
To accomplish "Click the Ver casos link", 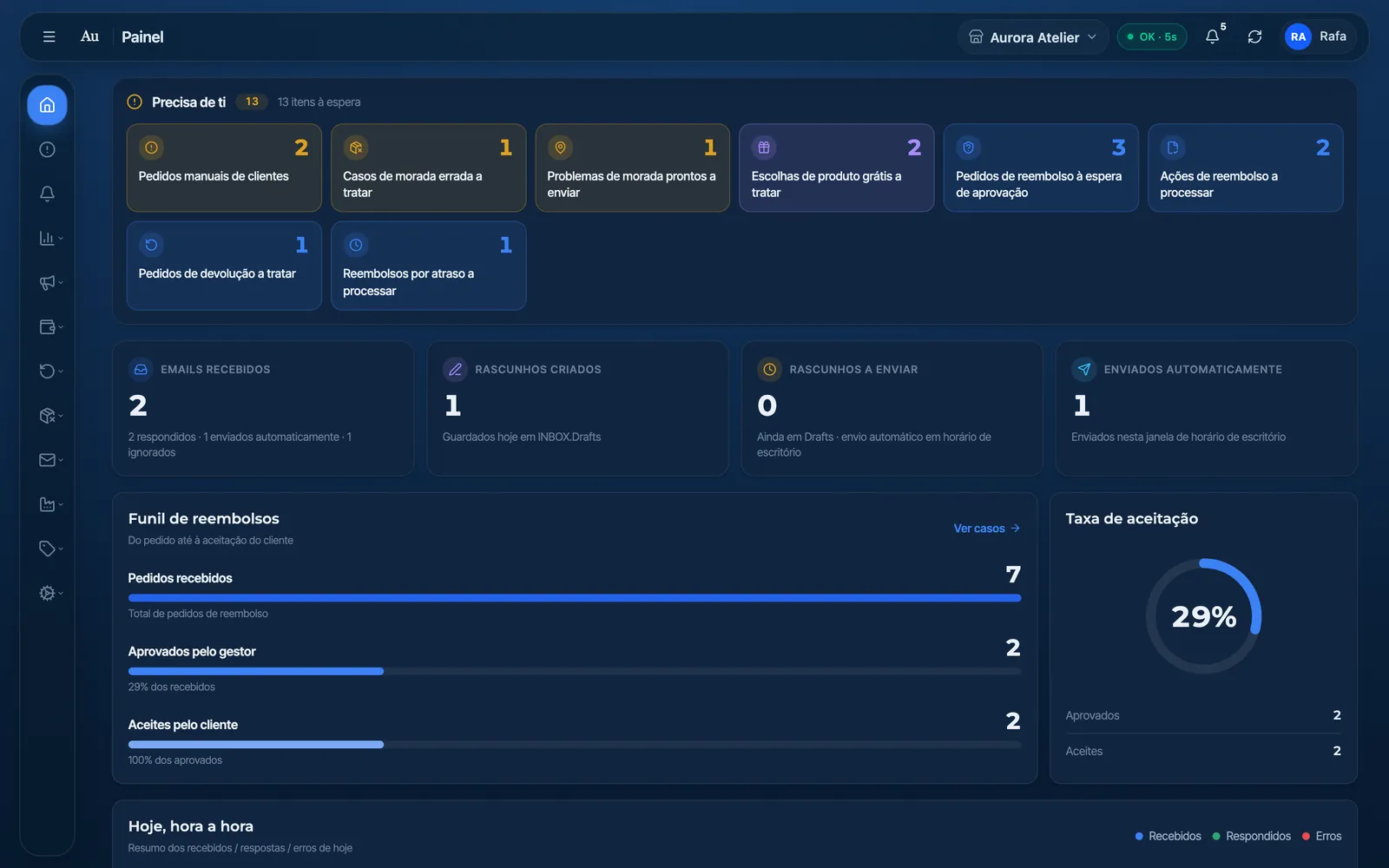I will (987, 528).
